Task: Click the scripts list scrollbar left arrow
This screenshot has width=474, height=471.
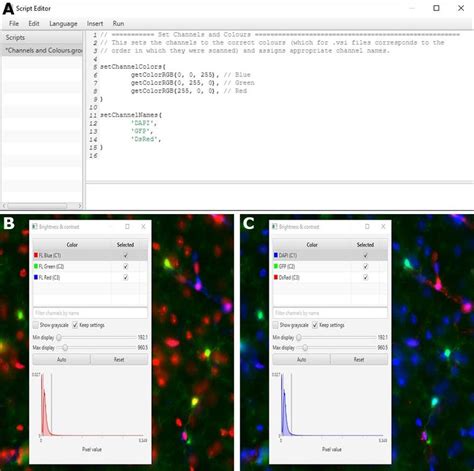Action: [x=4, y=206]
